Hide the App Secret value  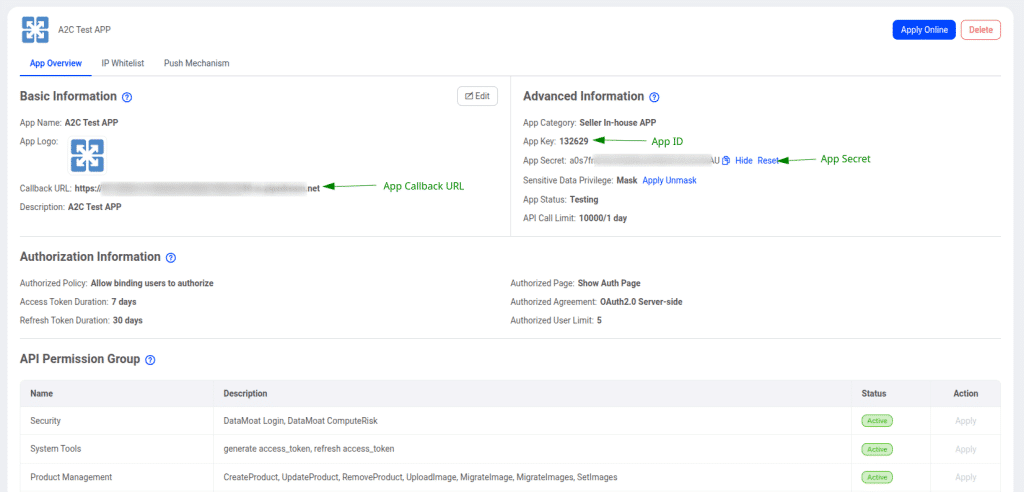point(744,160)
